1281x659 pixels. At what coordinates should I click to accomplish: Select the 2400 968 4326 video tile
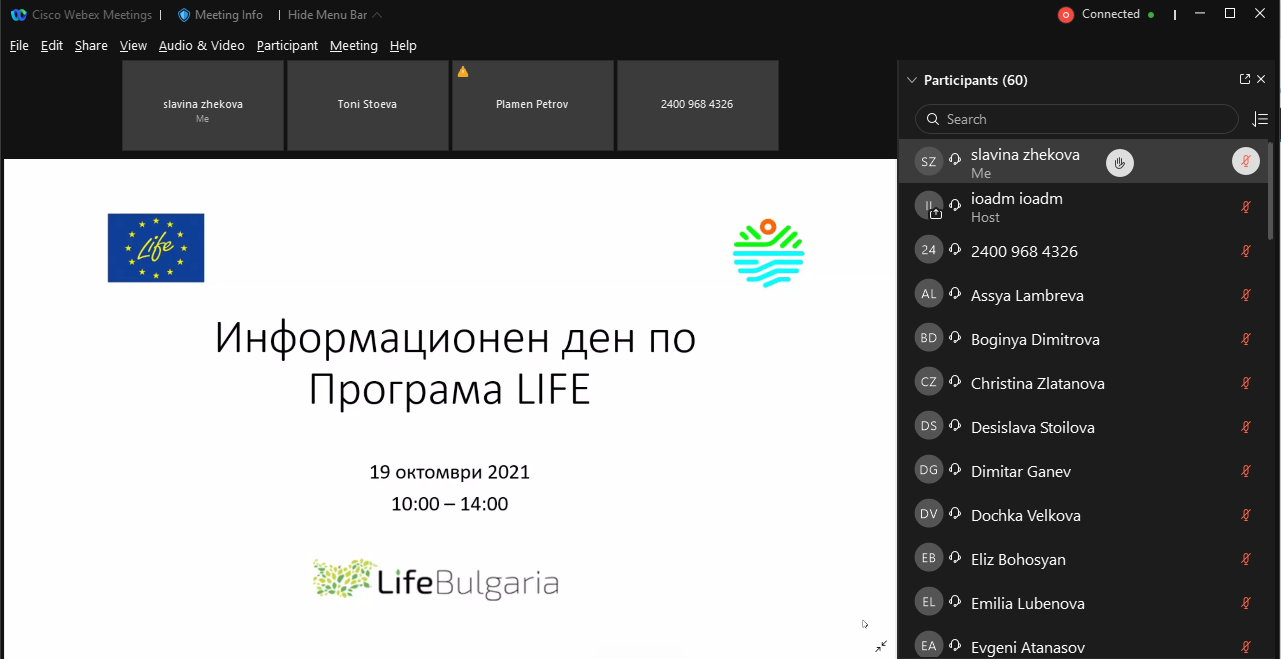697,105
